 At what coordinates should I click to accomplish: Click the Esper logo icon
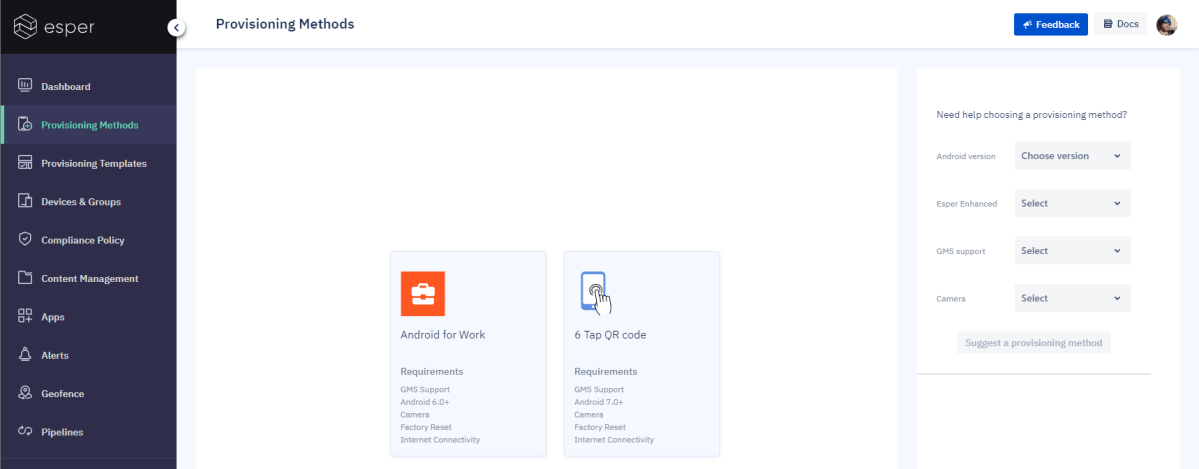tap(26, 28)
